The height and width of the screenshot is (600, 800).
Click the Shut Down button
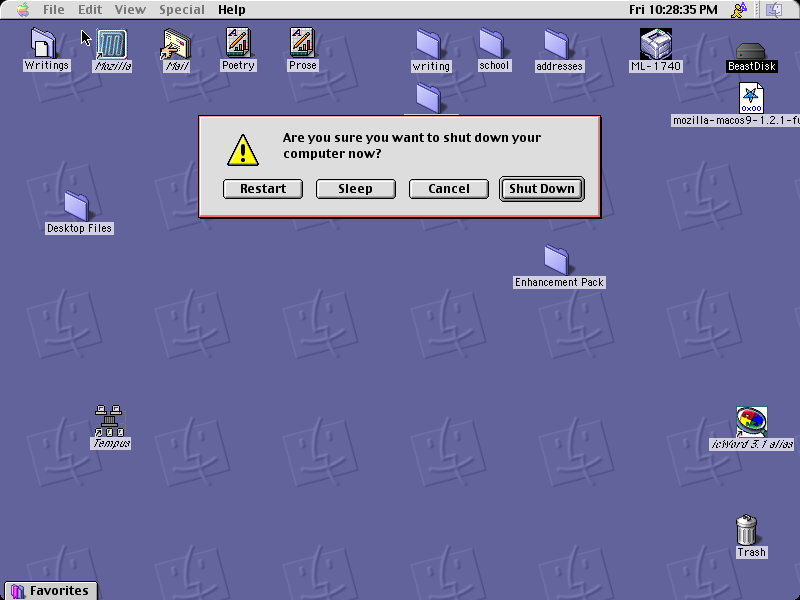[542, 189]
